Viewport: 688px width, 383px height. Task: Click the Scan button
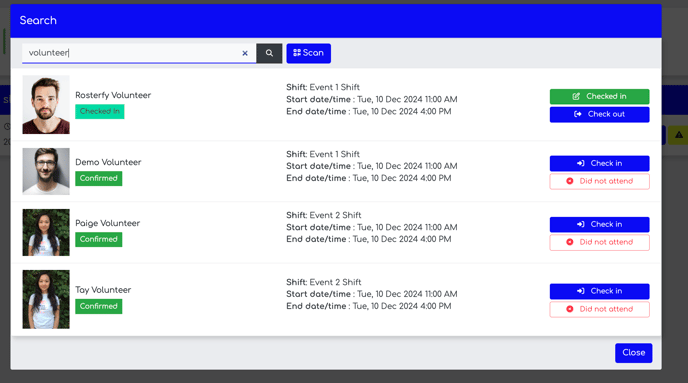308,53
